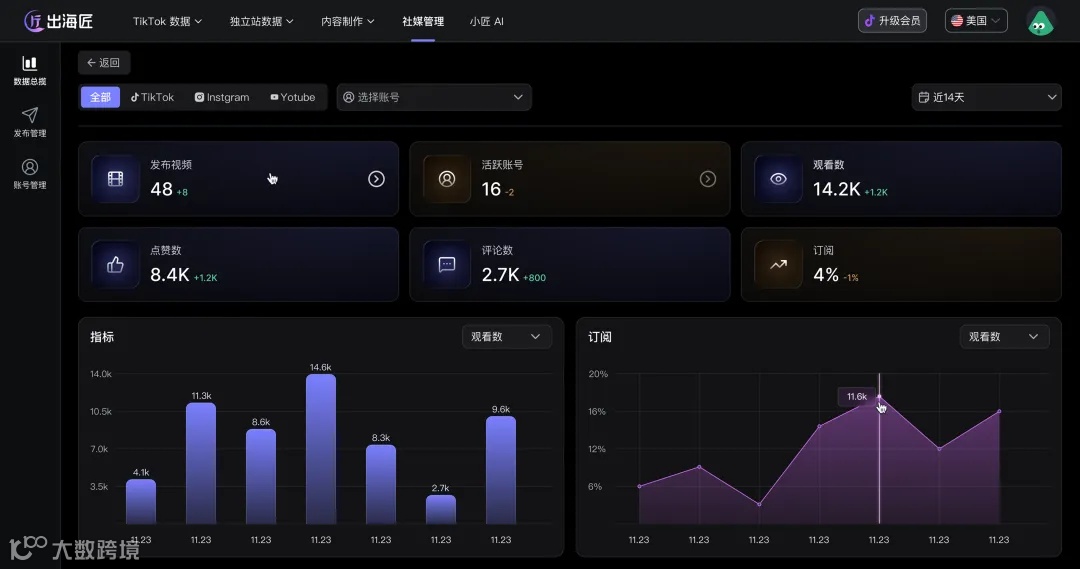Click the 订阅 trend arrow icon
Image resolution: width=1080 pixels, height=569 pixels.
pos(778,265)
